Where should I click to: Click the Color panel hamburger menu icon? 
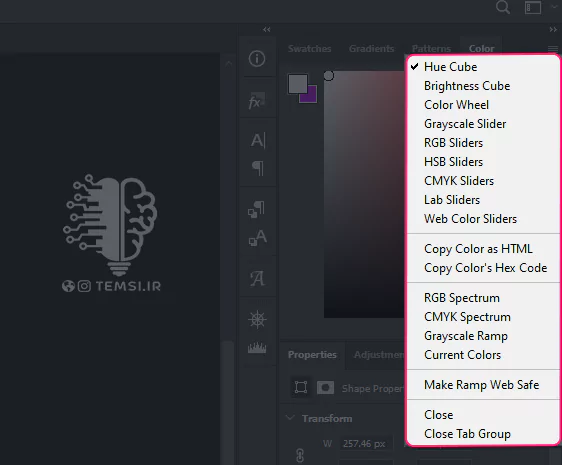point(553,48)
